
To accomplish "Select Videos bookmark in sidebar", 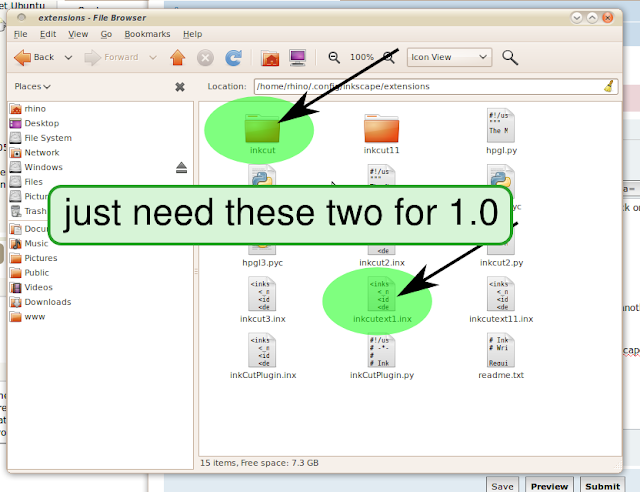I will click(31, 287).
